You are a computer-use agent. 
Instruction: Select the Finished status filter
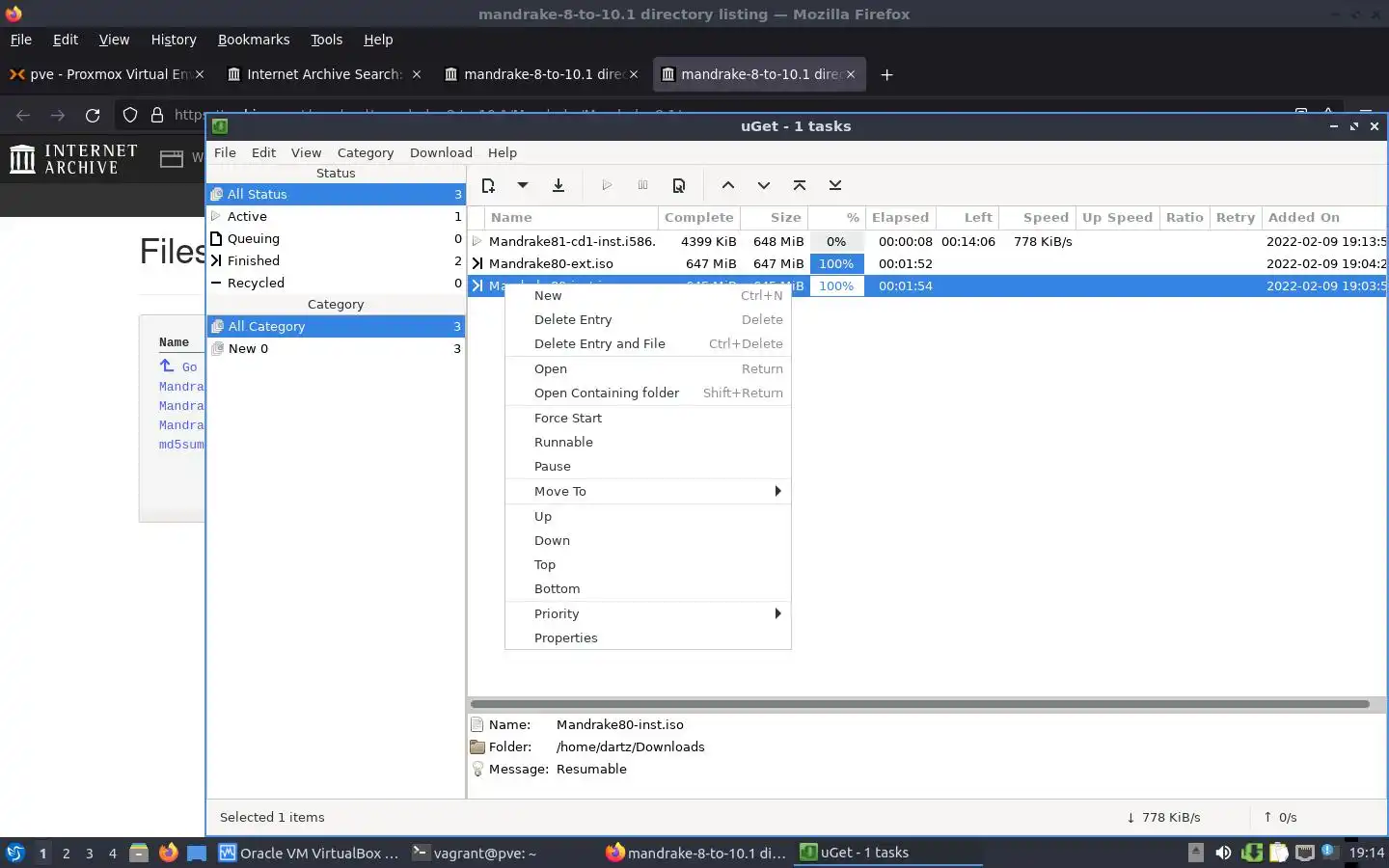click(x=336, y=260)
